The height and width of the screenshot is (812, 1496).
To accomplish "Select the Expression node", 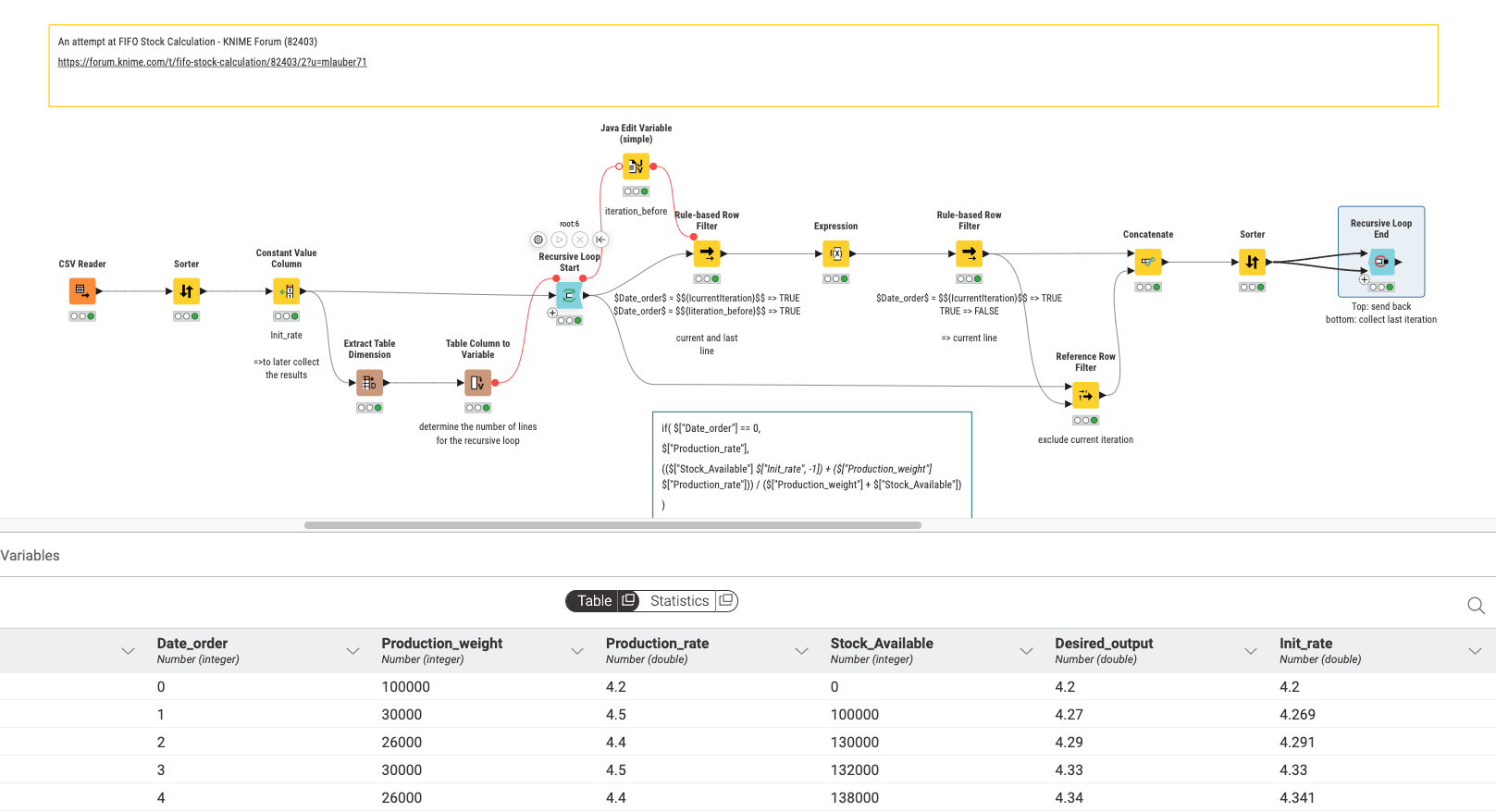I will tap(835, 253).
